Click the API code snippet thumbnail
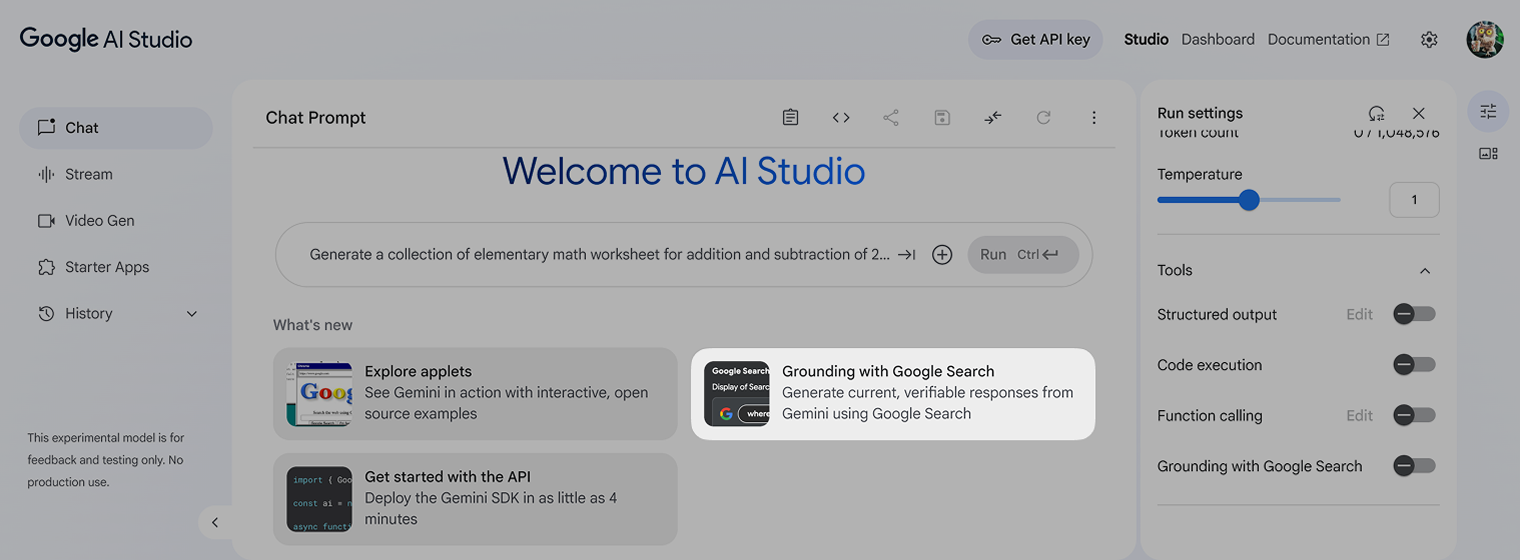Viewport: 1520px width, 560px height. coord(319,499)
